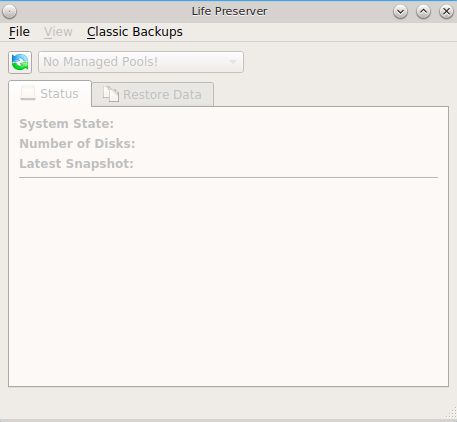The height and width of the screenshot is (422, 457).
Task: Click the Life Preserver title bar text
Action: coord(229,11)
